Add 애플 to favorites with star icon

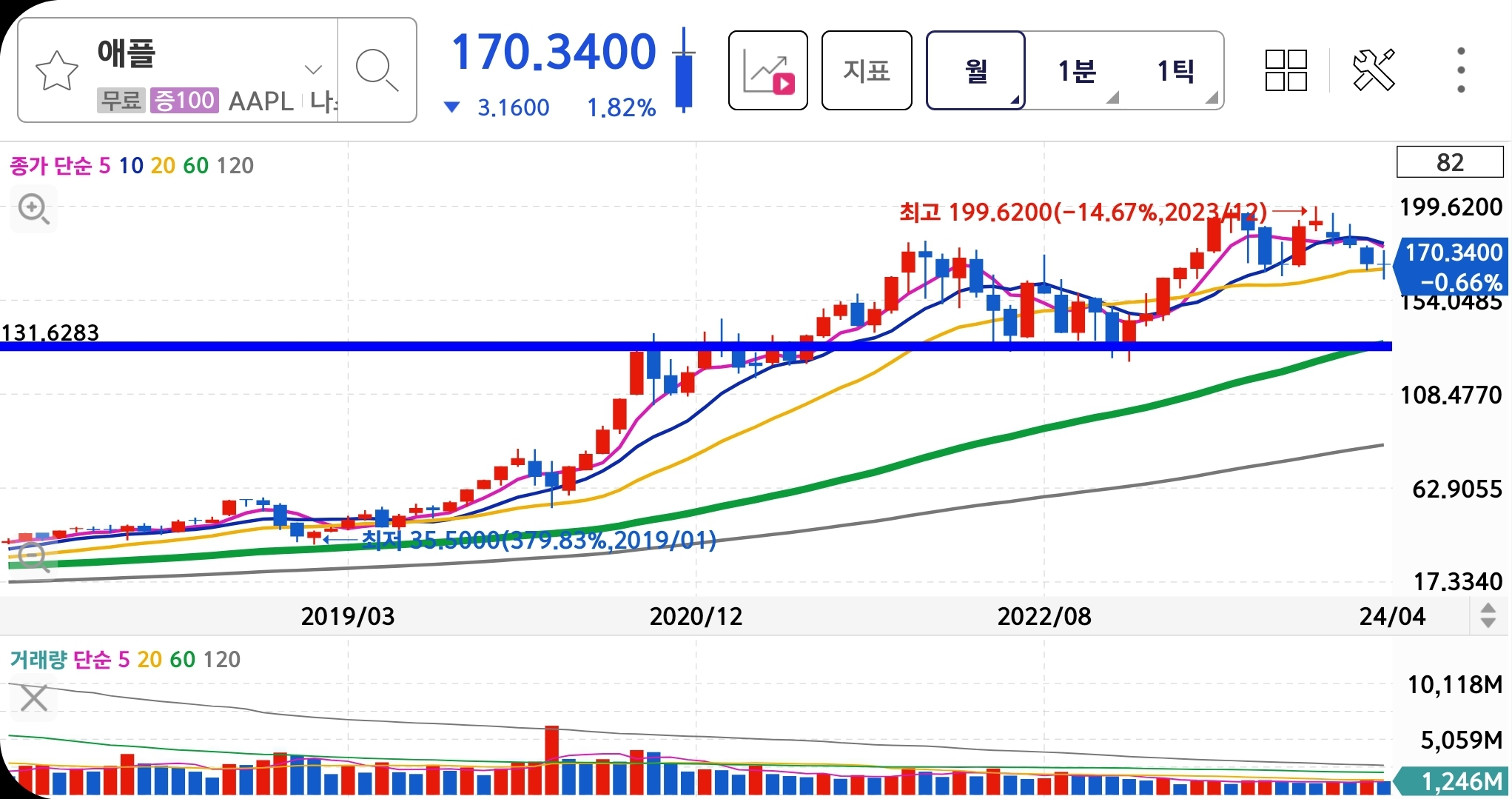57,71
